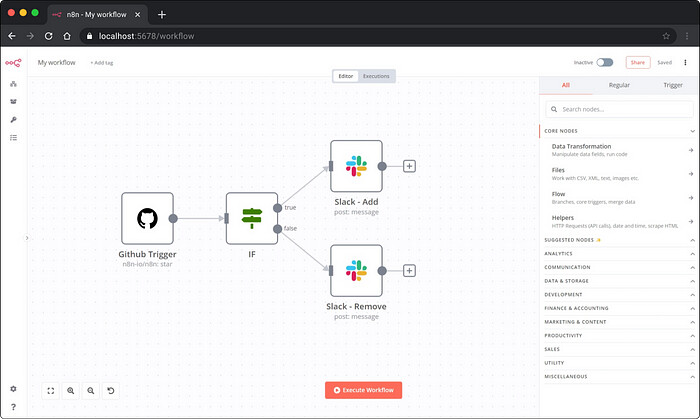The width and height of the screenshot is (700, 419).
Task: Click the zoom in magnifier icon
Action: (71, 391)
